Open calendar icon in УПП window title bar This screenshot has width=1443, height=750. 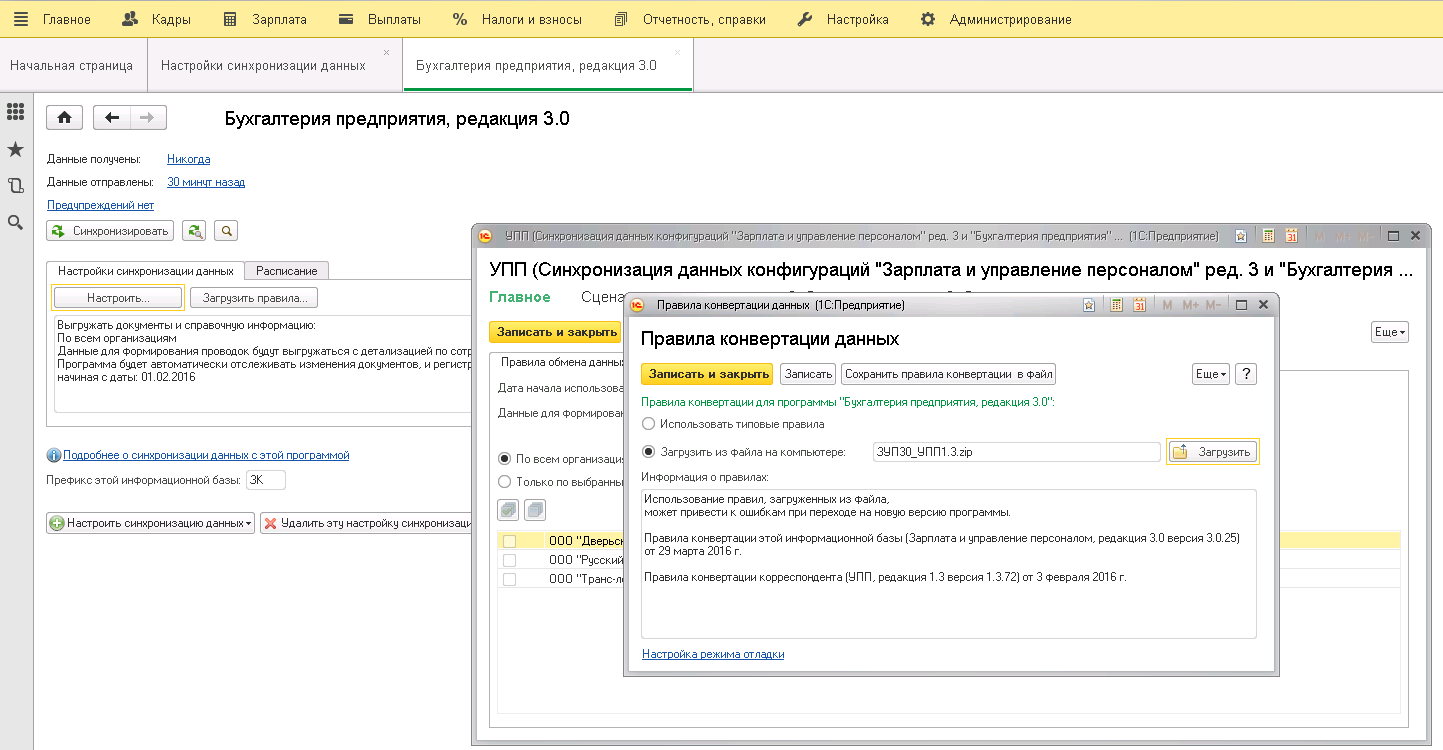click(x=1292, y=236)
